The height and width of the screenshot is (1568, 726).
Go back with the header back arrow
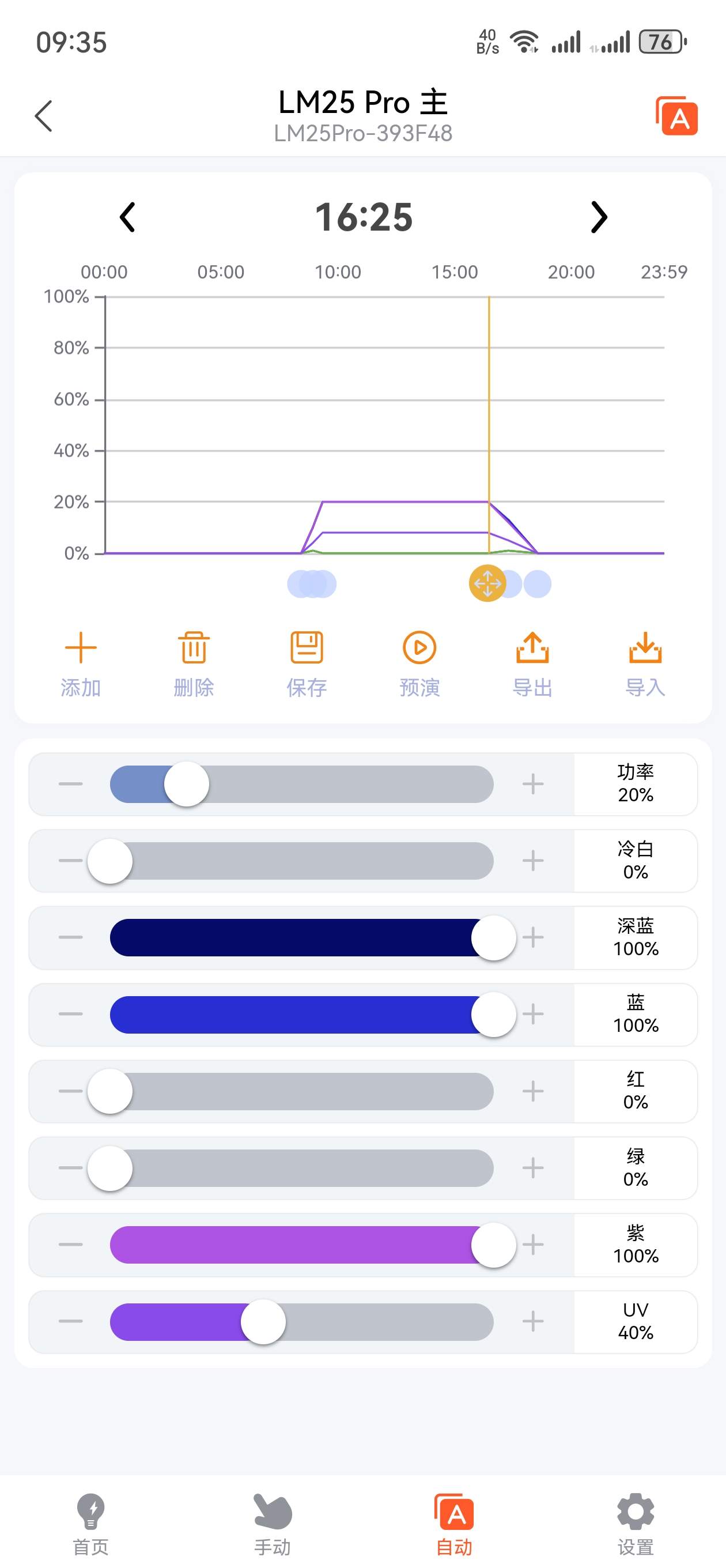(x=44, y=116)
